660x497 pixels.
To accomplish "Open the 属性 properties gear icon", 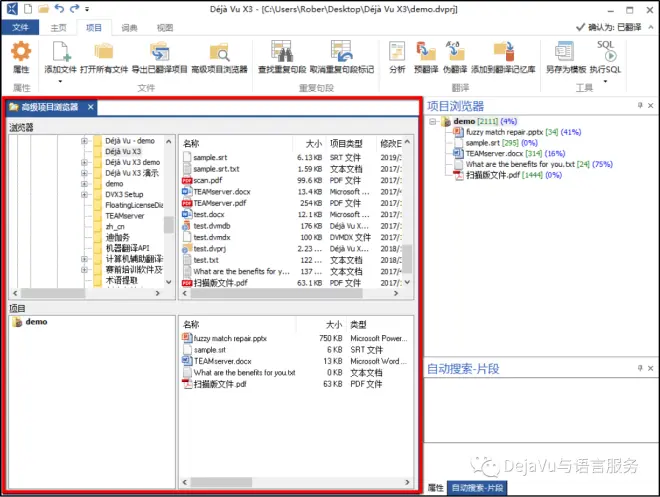I will (21, 52).
